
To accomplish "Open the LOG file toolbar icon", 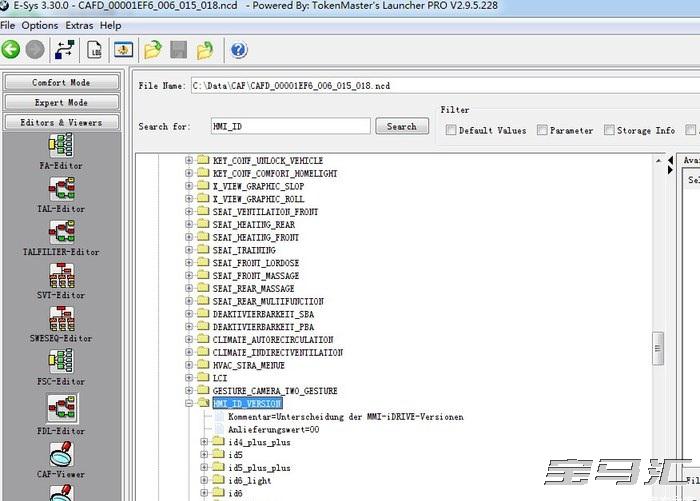I will pyautogui.click(x=94, y=50).
